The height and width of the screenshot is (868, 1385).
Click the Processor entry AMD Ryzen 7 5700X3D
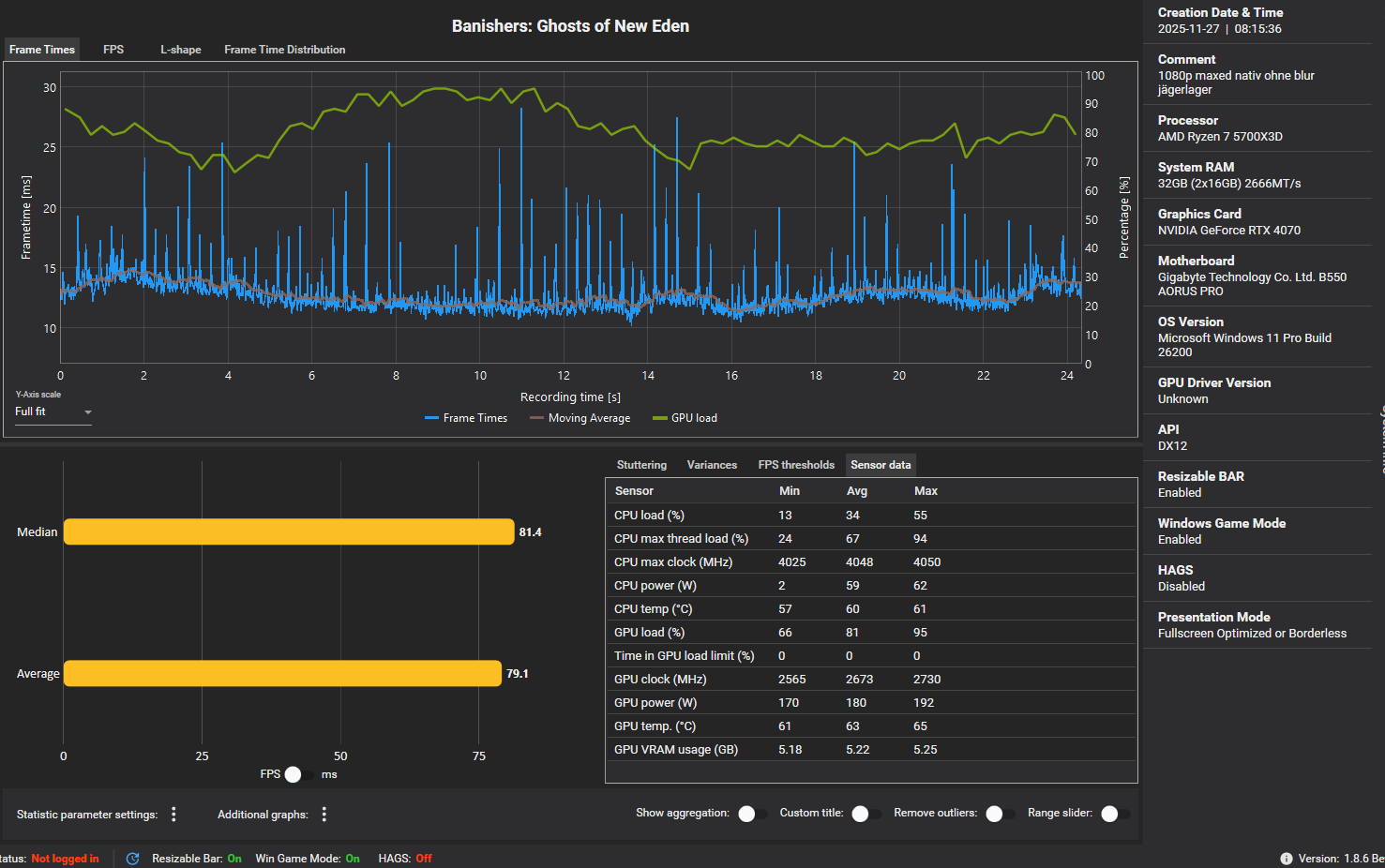point(1220,137)
